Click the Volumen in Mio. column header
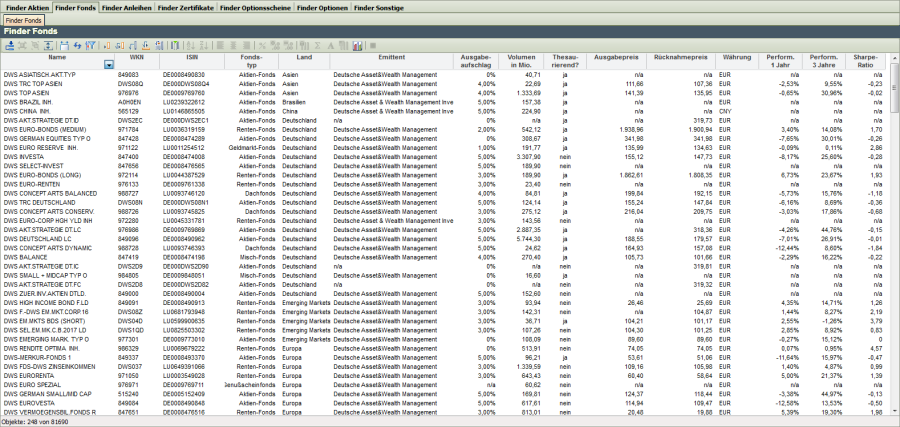 point(520,60)
